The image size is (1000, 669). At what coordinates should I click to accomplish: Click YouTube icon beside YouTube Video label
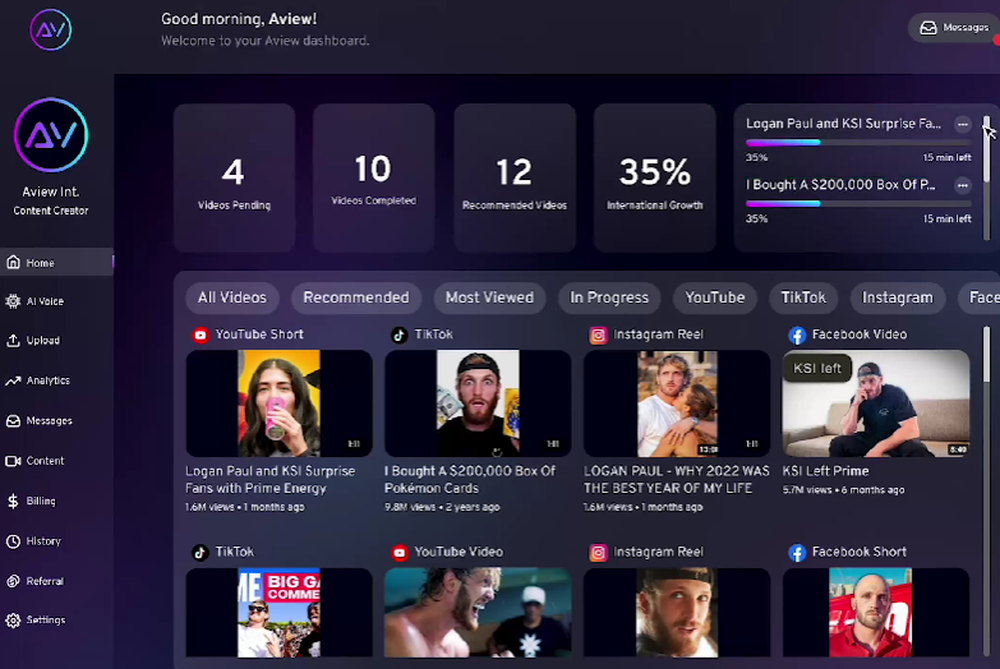pyautogui.click(x=399, y=552)
